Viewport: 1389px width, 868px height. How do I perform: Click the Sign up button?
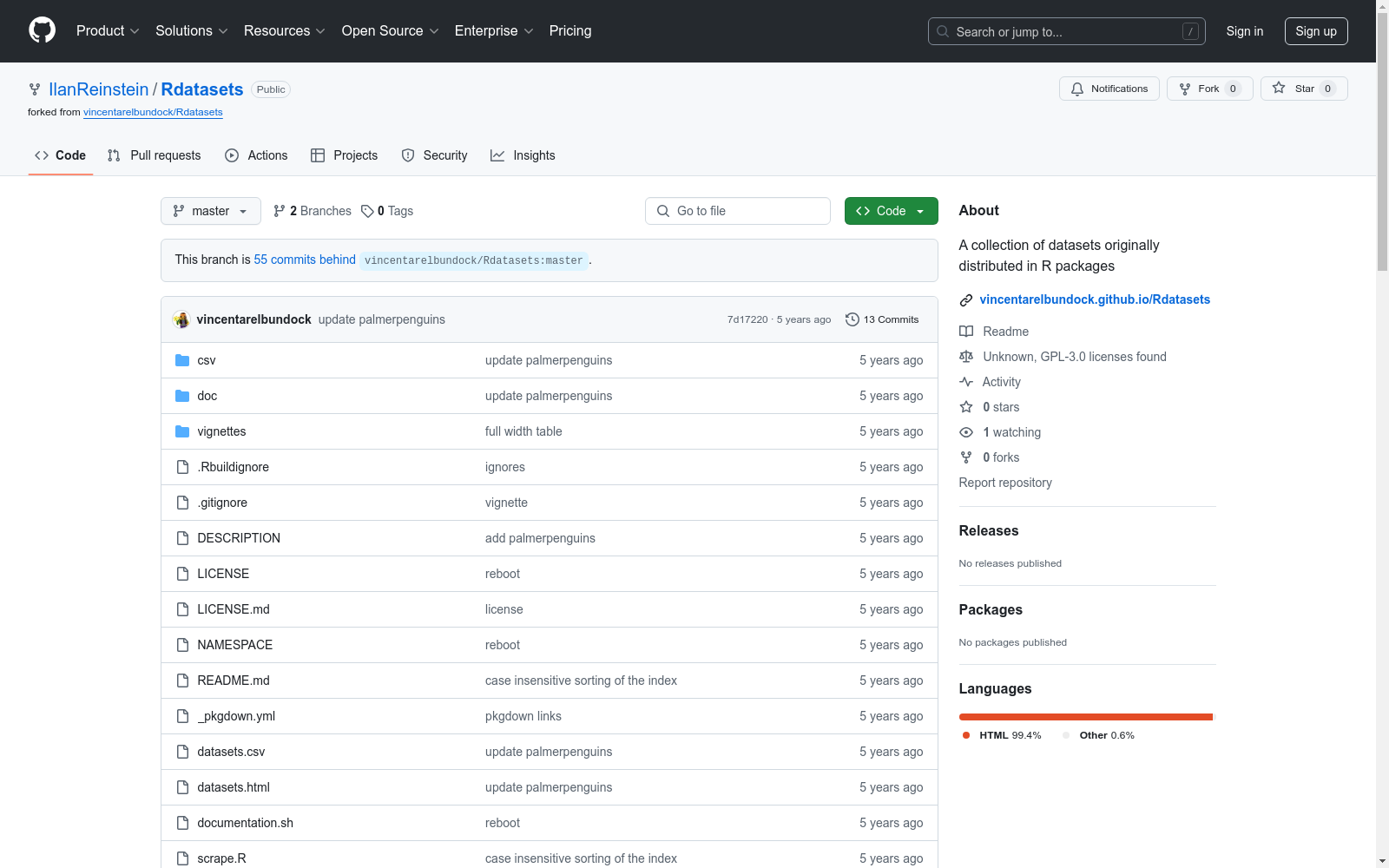tap(1316, 31)
